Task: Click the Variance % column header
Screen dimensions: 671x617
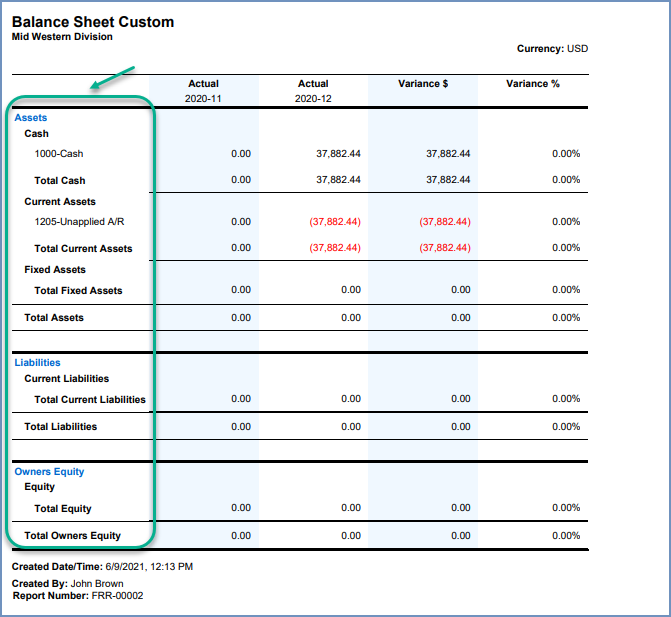Action: point(533,84)
